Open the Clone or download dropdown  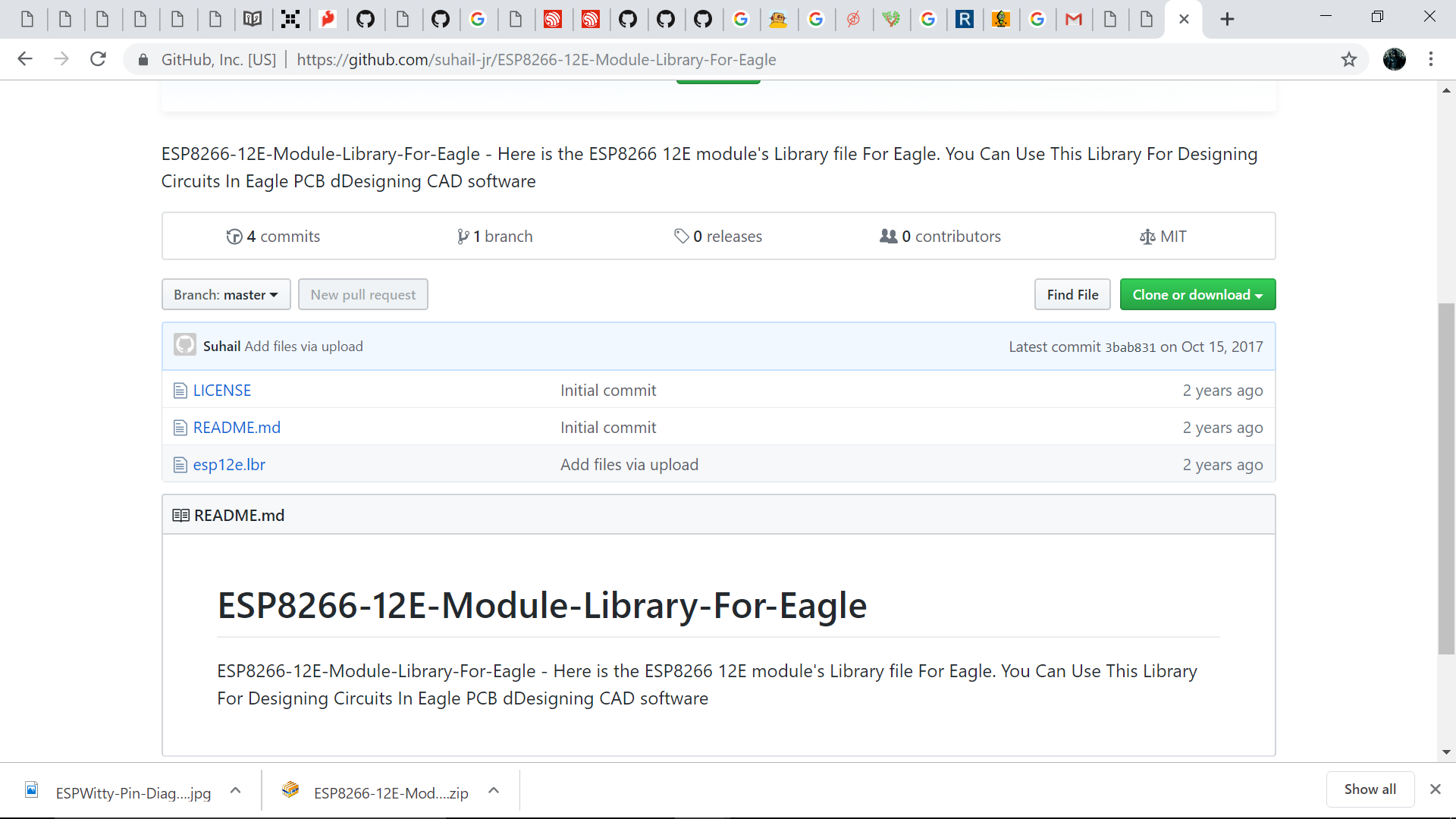1197,295
